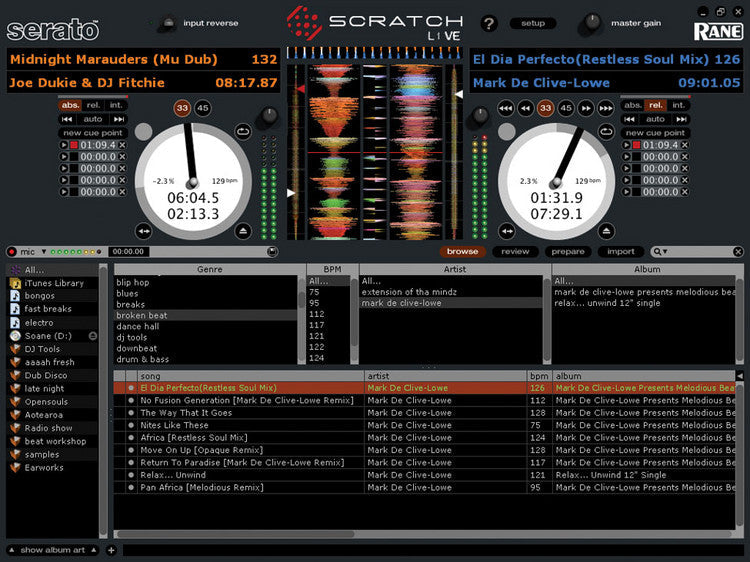Click the setup button
This screenshot has width=750, height=562.
(533, 23)
